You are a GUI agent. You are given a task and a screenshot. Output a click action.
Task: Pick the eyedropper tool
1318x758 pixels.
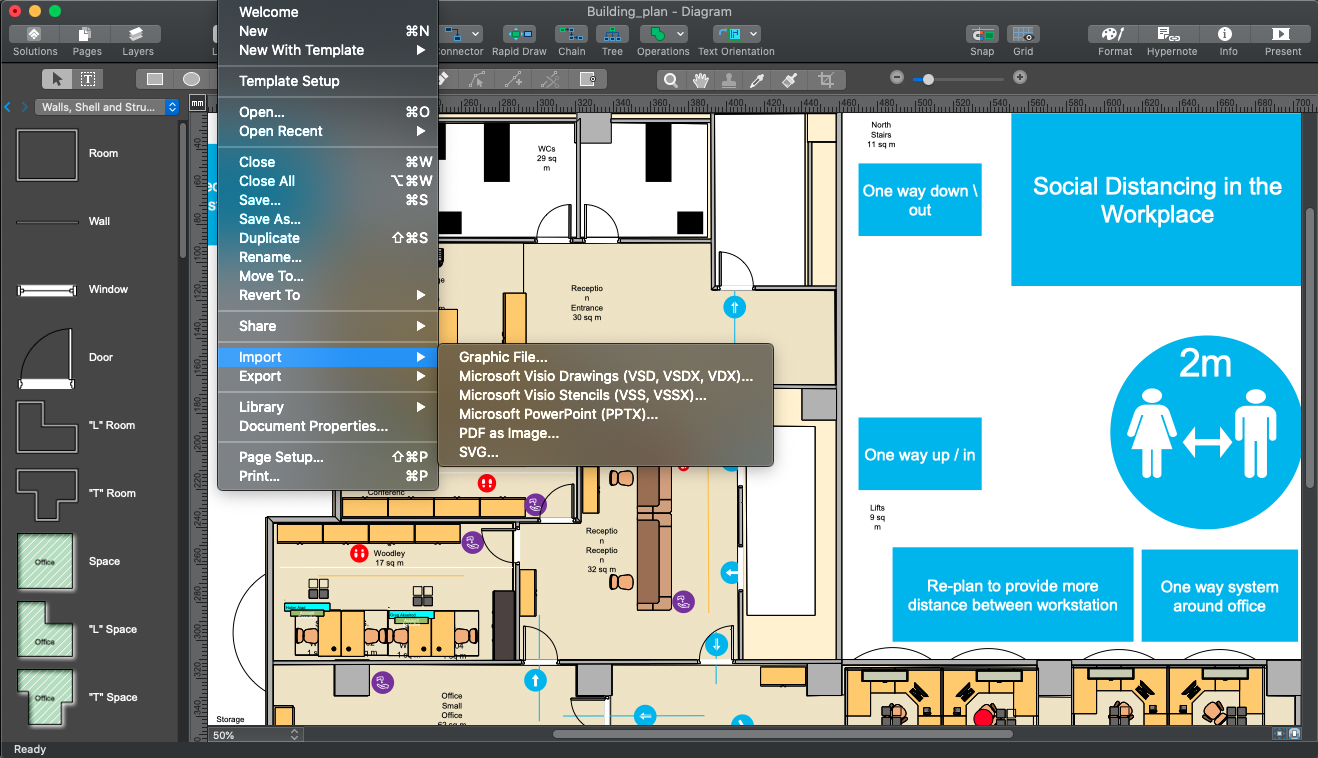758,80
